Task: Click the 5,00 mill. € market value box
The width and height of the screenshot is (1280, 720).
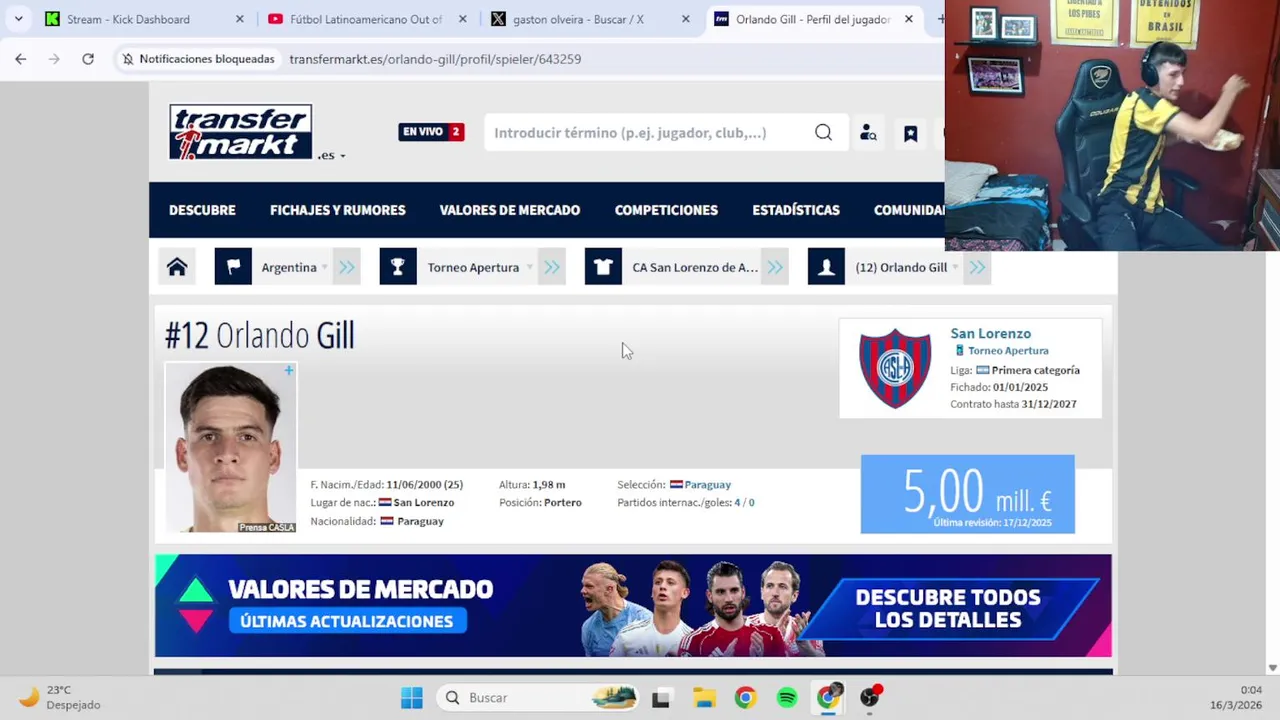Action: 968,494
